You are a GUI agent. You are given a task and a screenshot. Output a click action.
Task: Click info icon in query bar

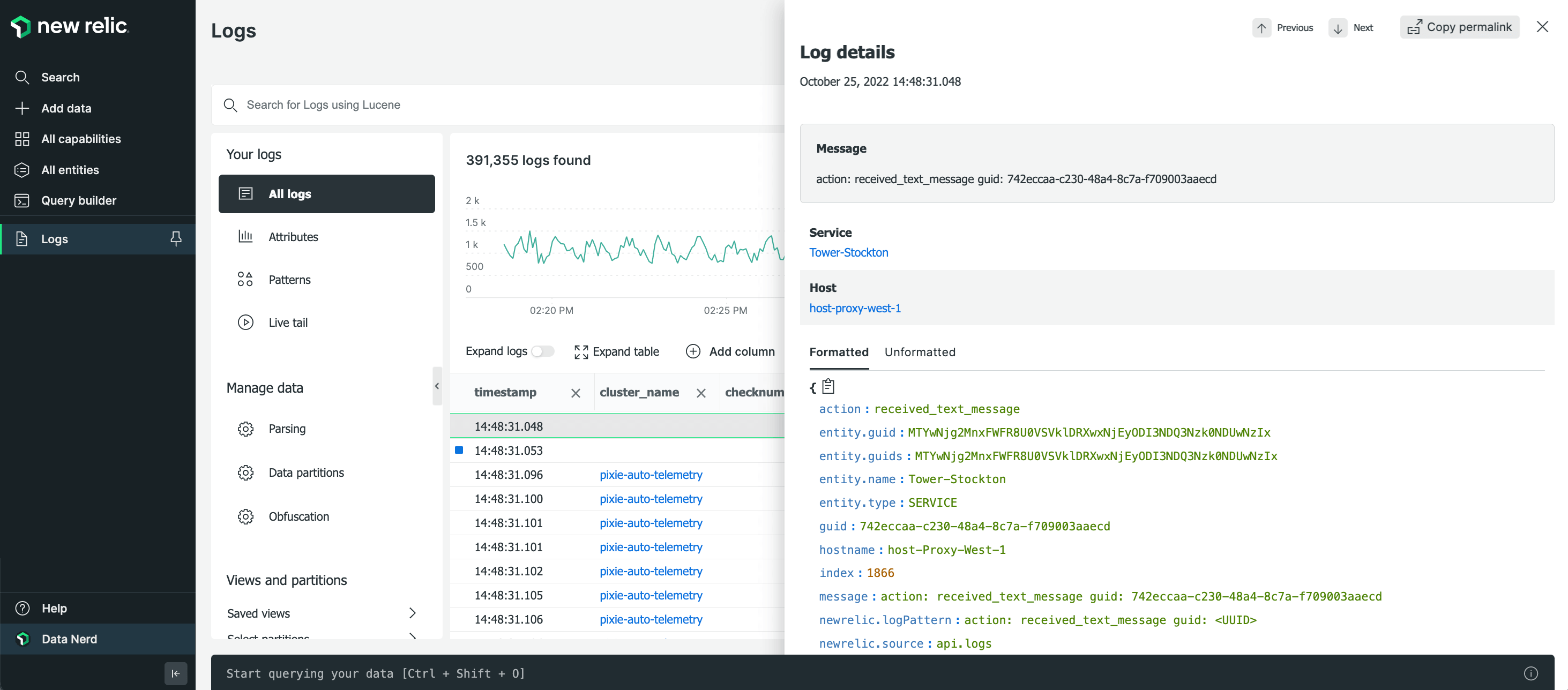click(1531, 673)
